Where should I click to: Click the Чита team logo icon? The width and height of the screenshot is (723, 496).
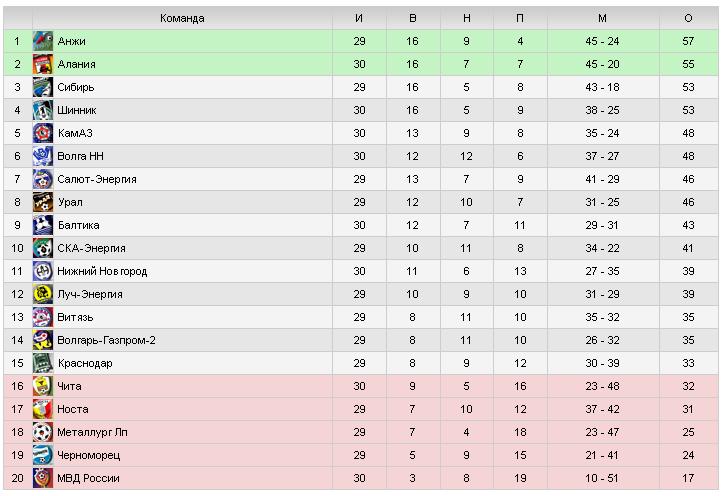pyautogui.click(x=43, y=386)
